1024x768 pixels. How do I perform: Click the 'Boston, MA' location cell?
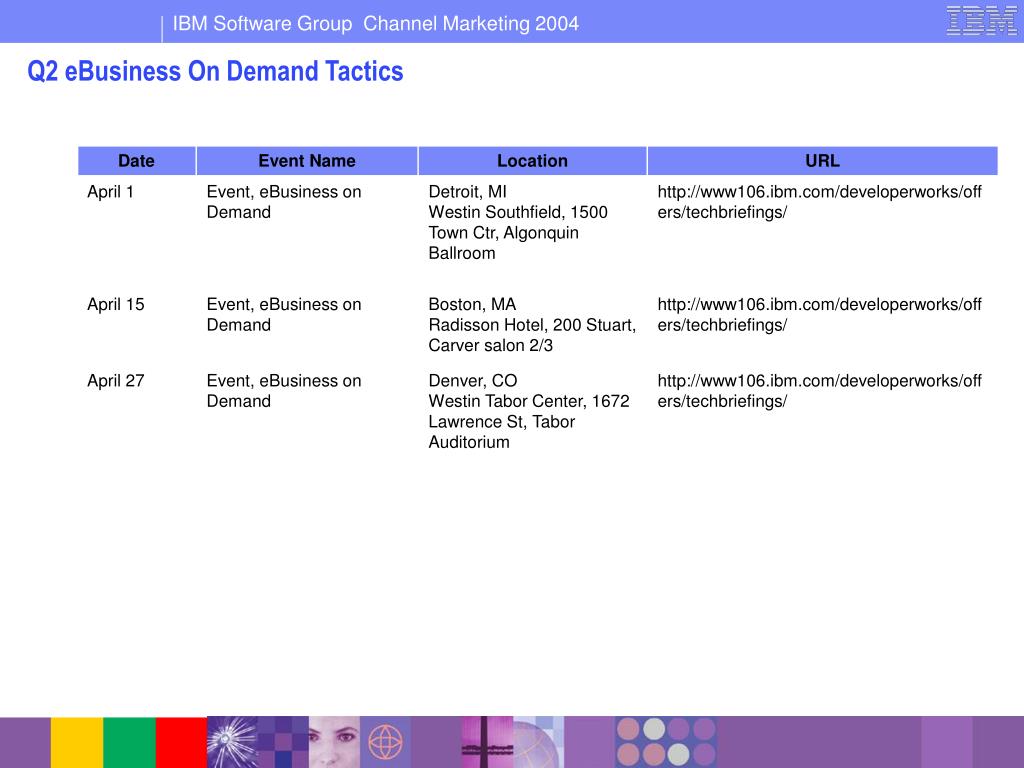click(x=532, y=325)
